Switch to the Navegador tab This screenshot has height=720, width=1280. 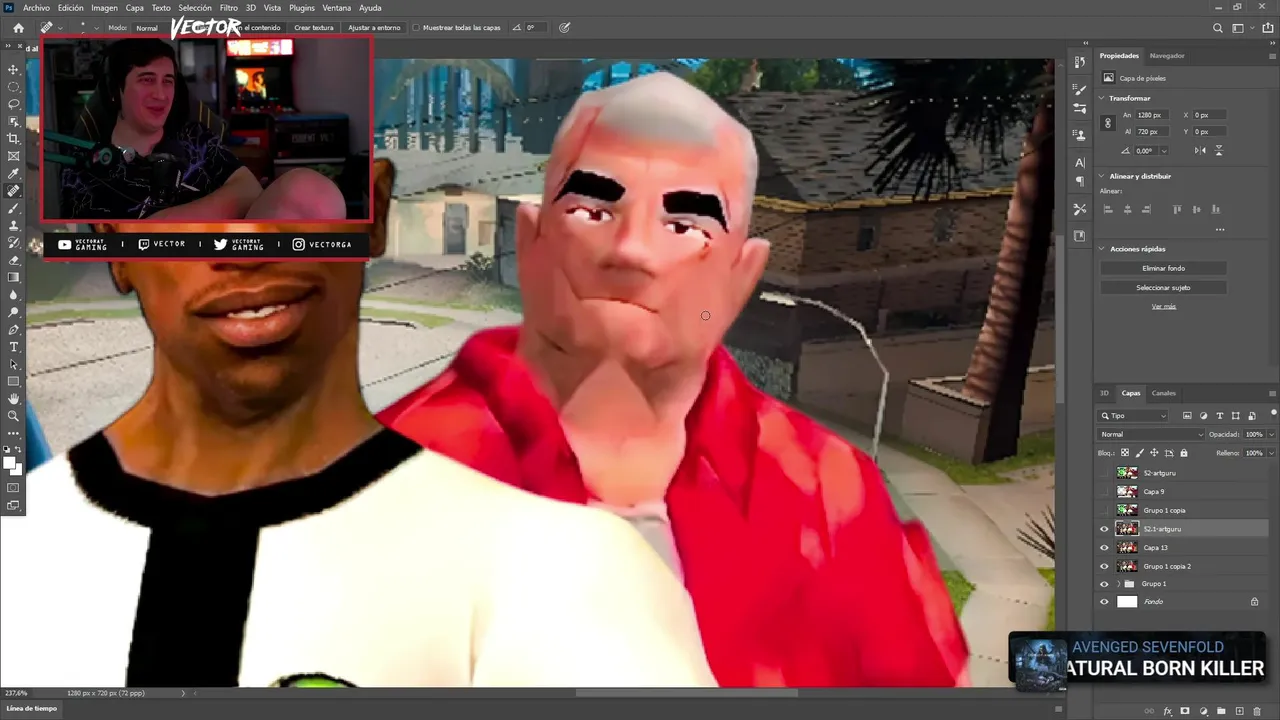click(x=1167, y=56)
